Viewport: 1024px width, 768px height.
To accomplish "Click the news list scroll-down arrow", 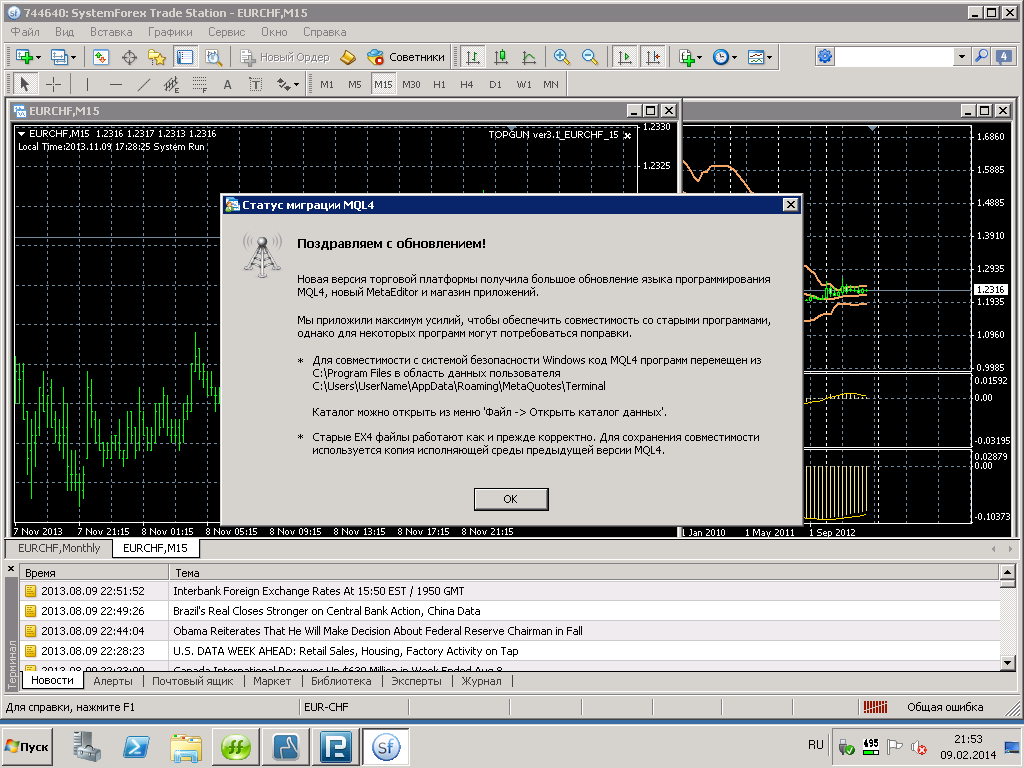I will (x=1007, y=663).
